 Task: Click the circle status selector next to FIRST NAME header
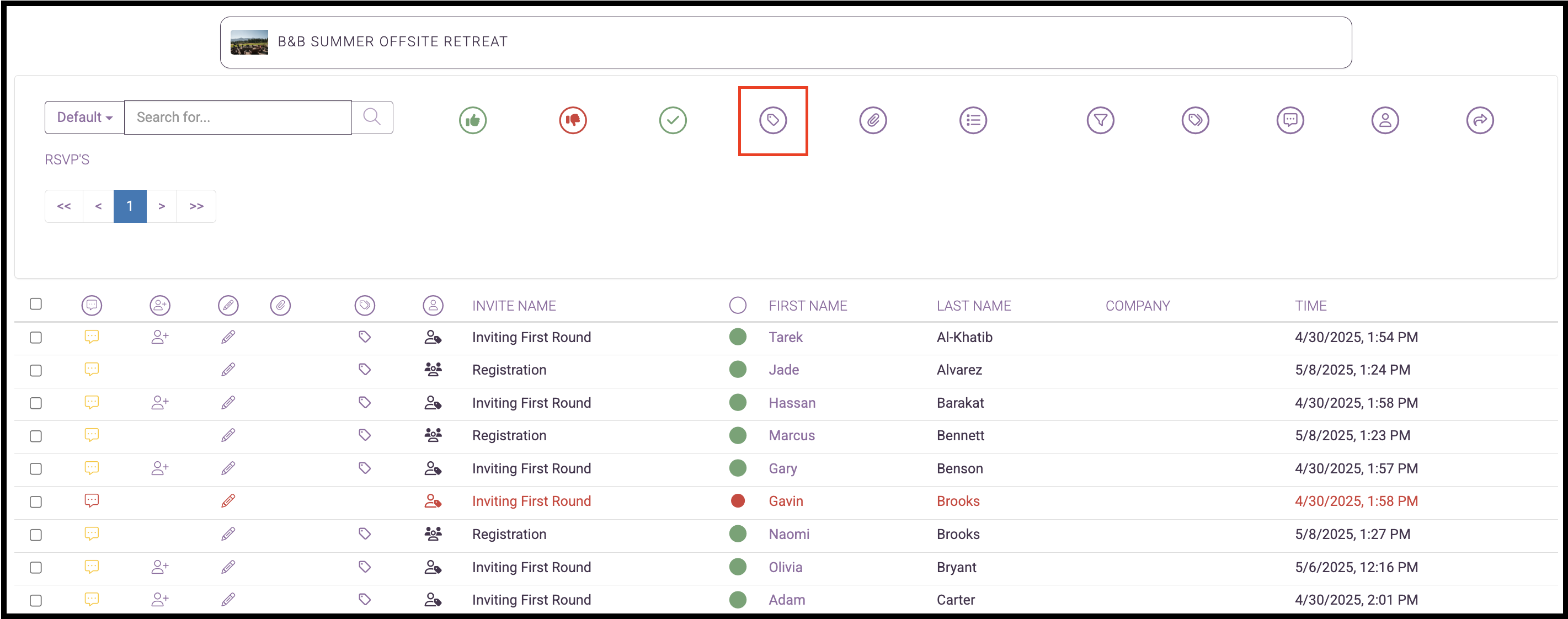pos(738,305)
